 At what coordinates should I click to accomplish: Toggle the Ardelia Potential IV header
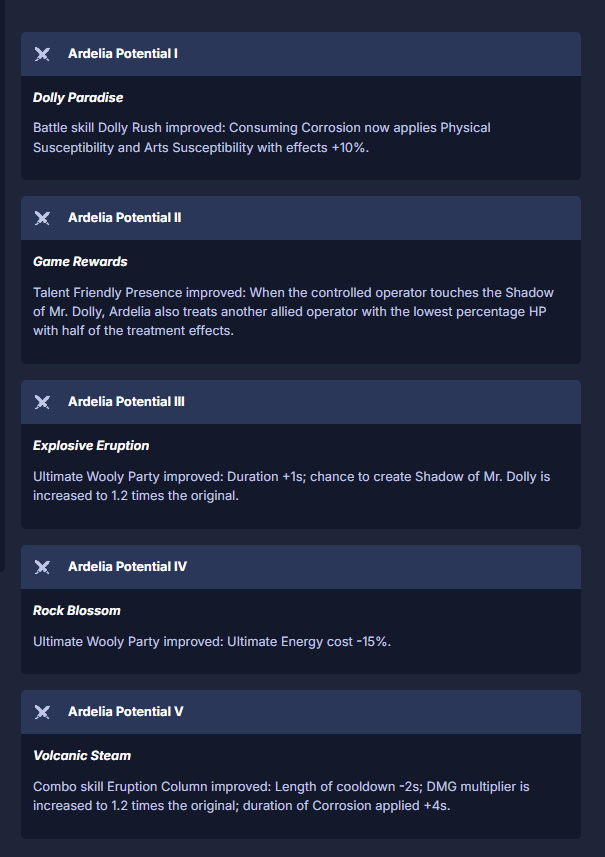300,567
